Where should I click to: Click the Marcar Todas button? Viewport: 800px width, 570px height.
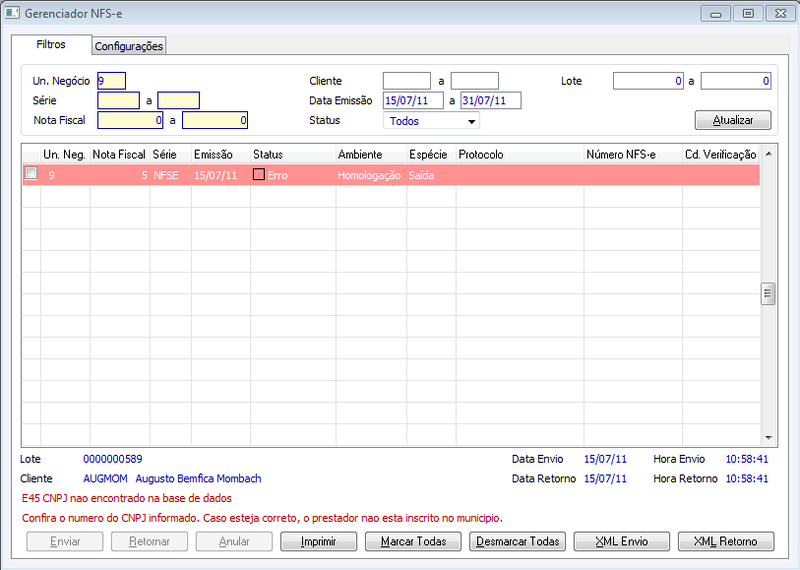coord(413,541)
